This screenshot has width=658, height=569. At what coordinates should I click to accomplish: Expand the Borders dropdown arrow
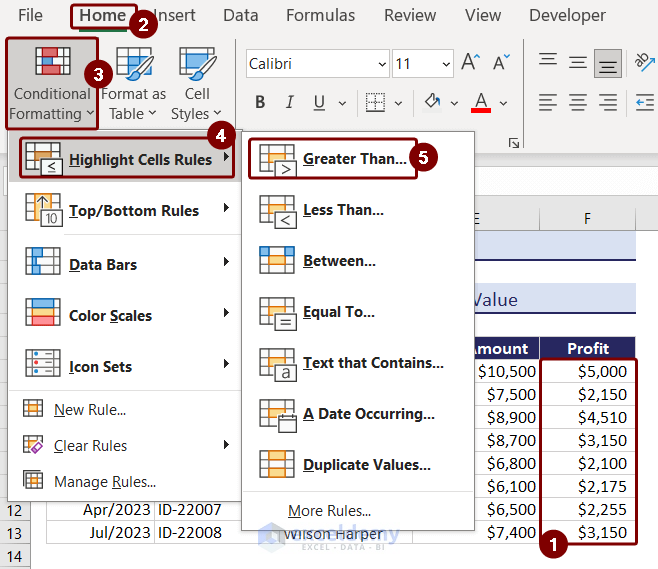point(398,103)
